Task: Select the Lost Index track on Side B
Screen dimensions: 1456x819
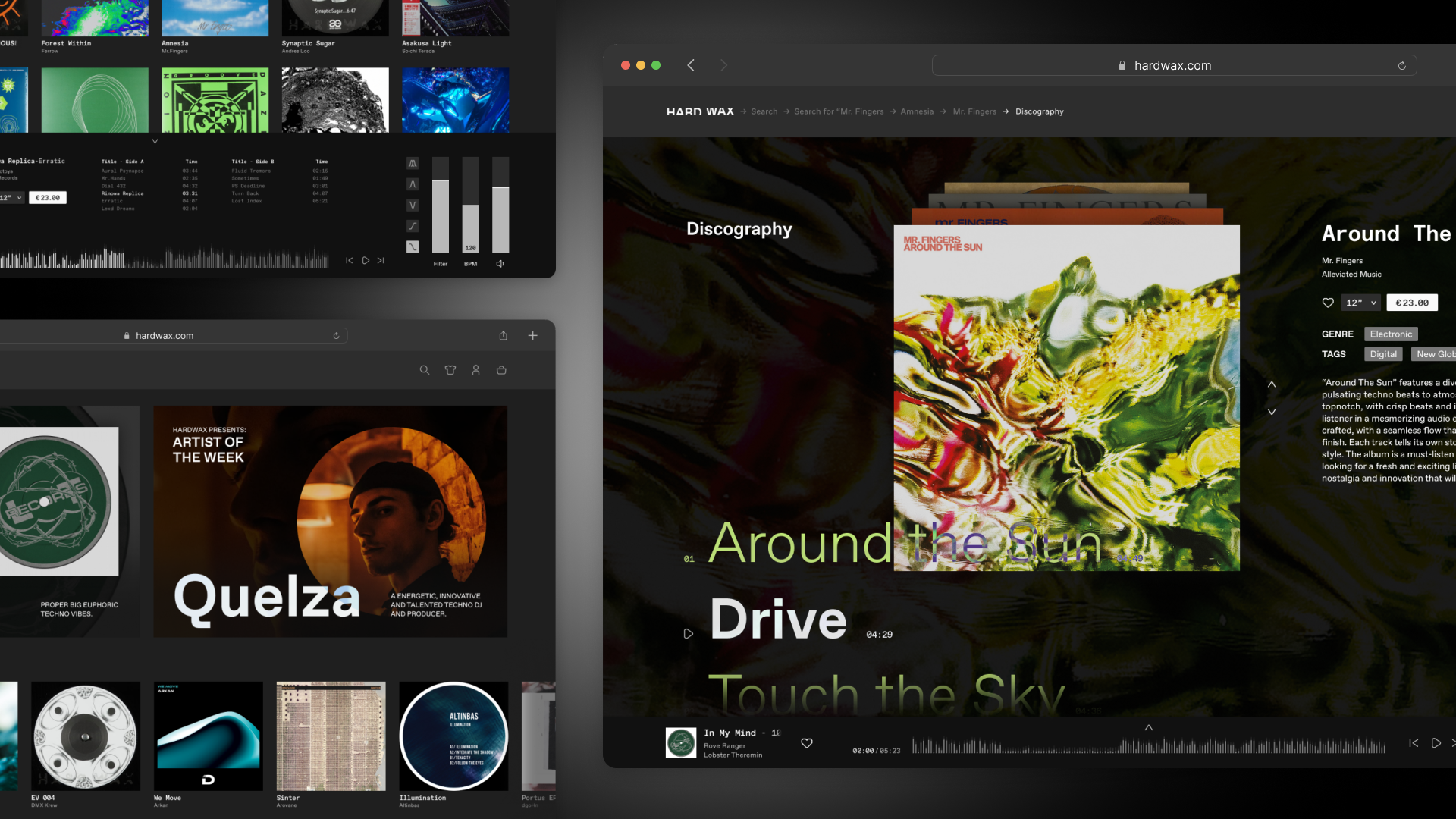Action: (280, 201)
